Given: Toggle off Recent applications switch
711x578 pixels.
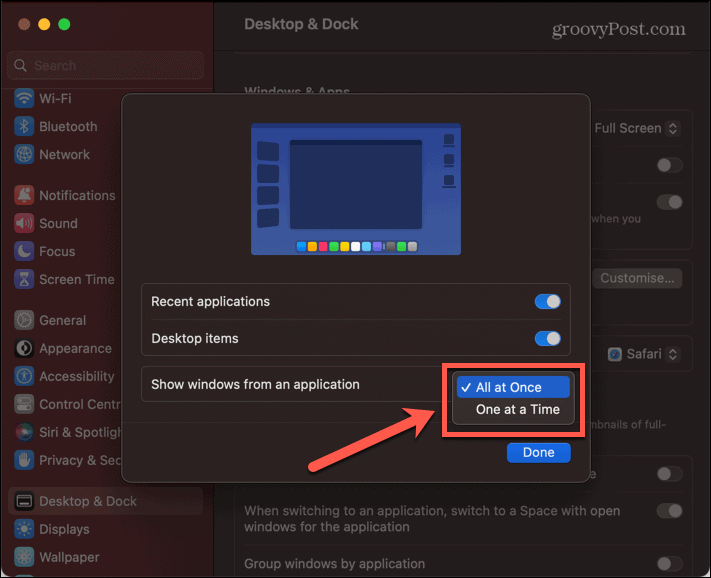Looking at the screenshot, I should click(x=547, y=301).
